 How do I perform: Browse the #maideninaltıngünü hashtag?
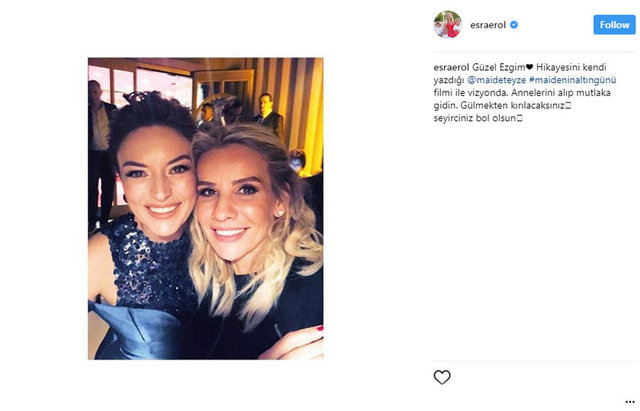coord(573,80)
